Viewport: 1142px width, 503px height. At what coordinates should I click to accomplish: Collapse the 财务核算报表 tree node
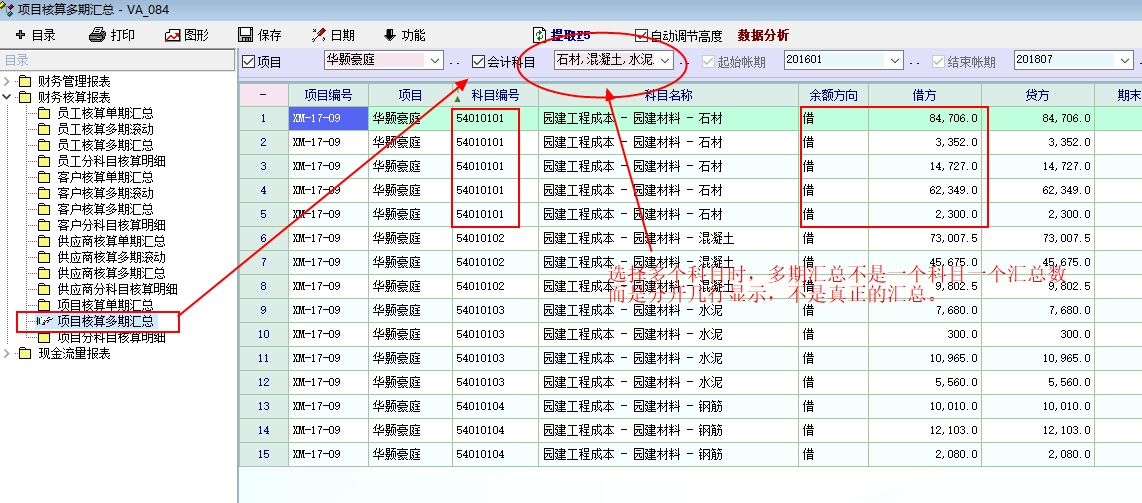point(9,97)
